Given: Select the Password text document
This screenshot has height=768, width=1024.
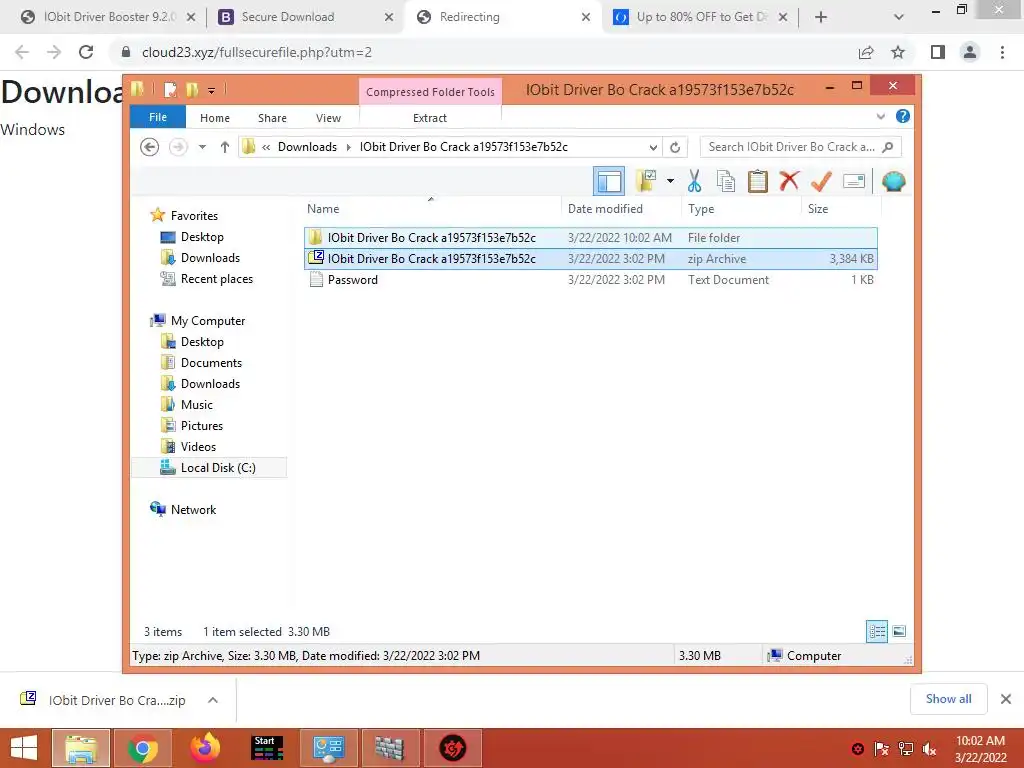Looking at the screenshot, I should (x=590, y=280).
